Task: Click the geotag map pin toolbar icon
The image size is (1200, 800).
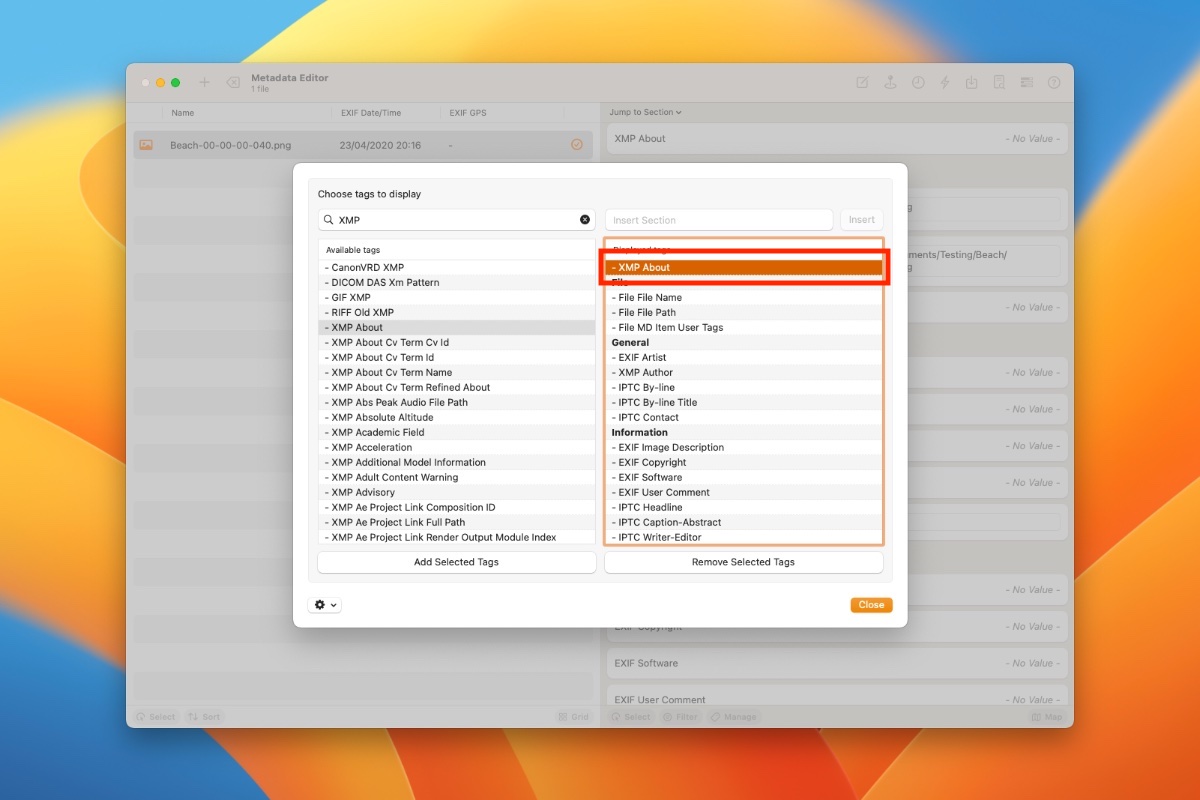Action: click(x=890, y=83)
